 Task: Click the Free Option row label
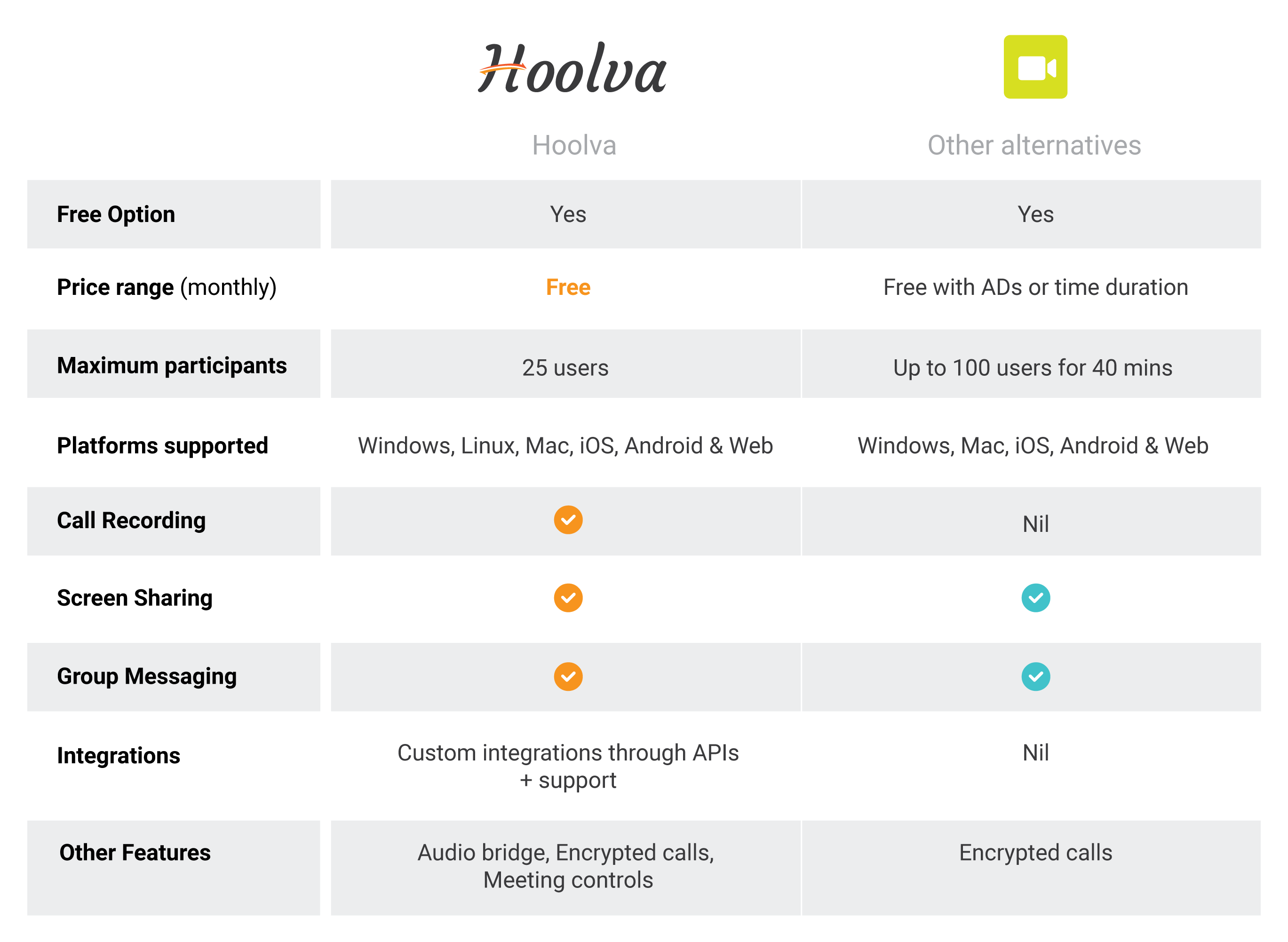click(x=116, y=214)
